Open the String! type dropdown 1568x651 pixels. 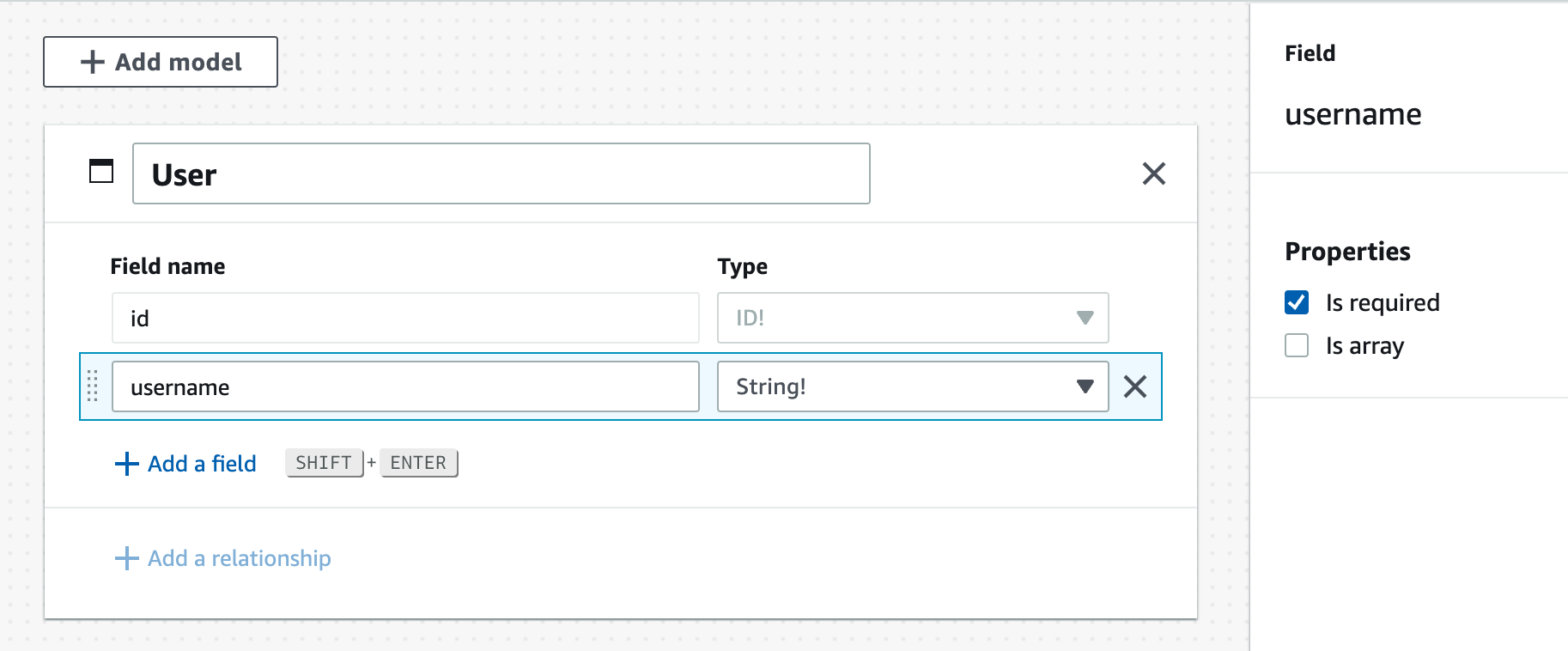(913, 386)
